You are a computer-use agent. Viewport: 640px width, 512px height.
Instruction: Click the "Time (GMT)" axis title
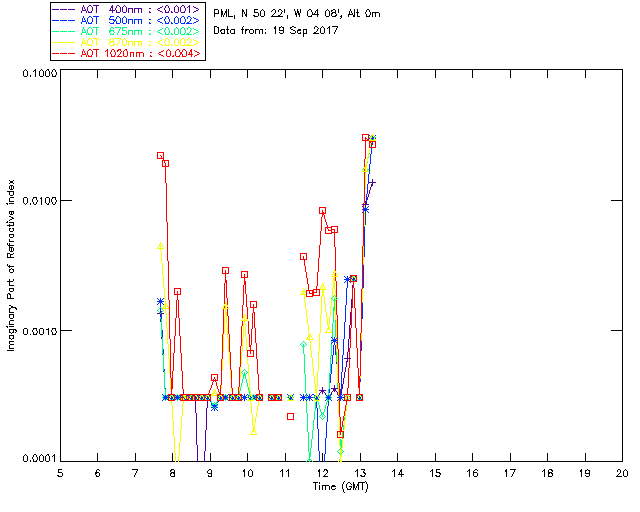pos(340,487)
